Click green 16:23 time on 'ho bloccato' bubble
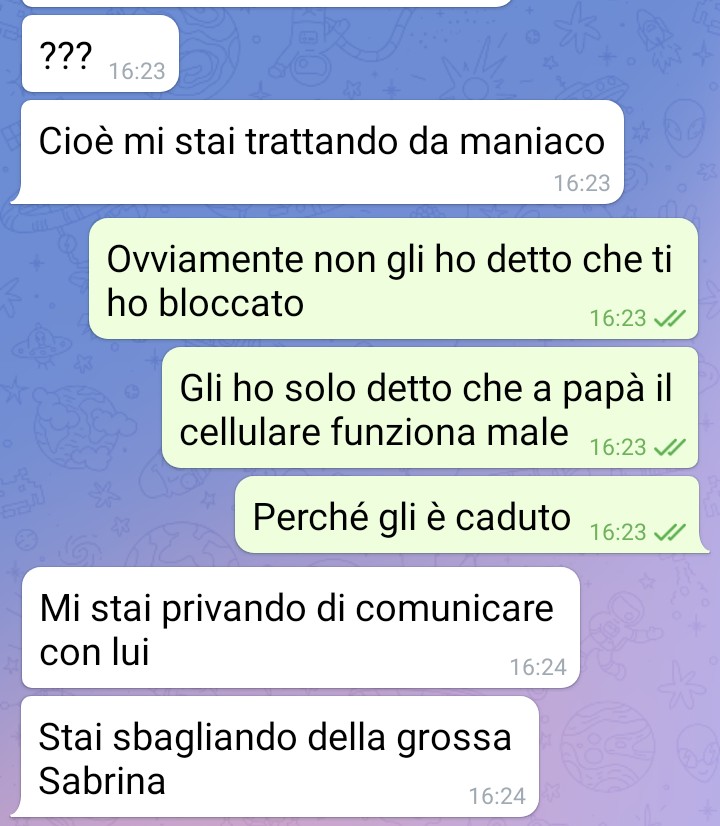The image size is (720, 826). point(617,318)
